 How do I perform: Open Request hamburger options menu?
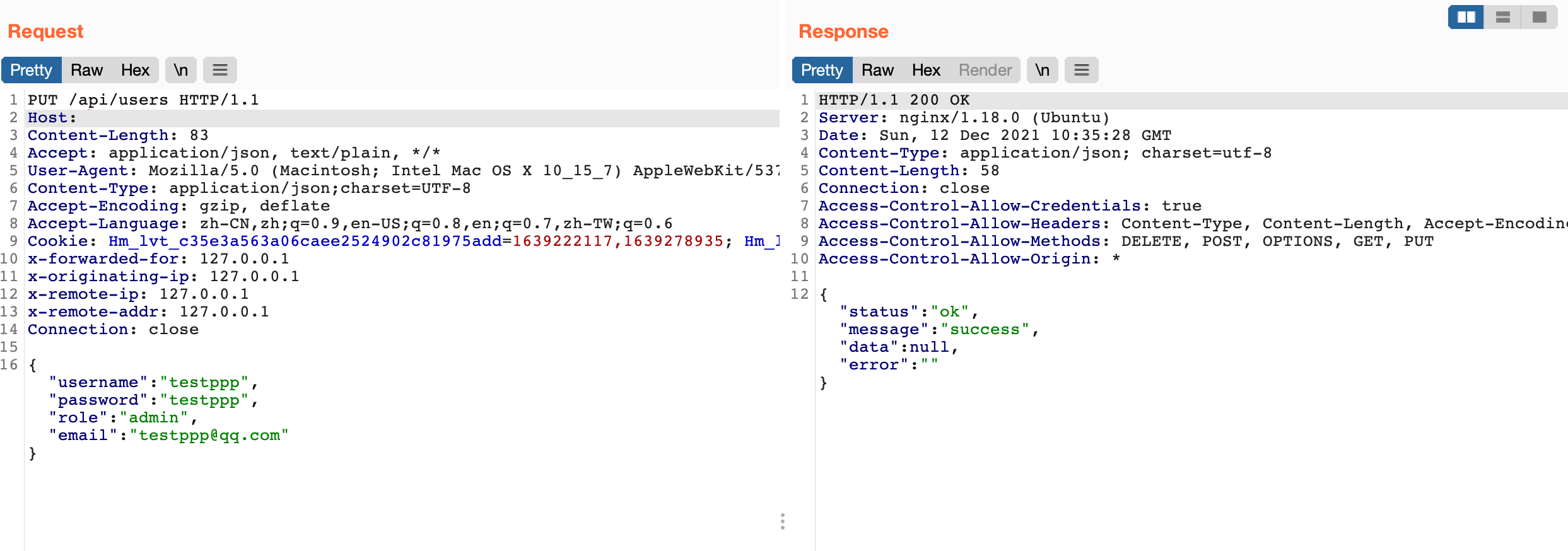[219, 70]
